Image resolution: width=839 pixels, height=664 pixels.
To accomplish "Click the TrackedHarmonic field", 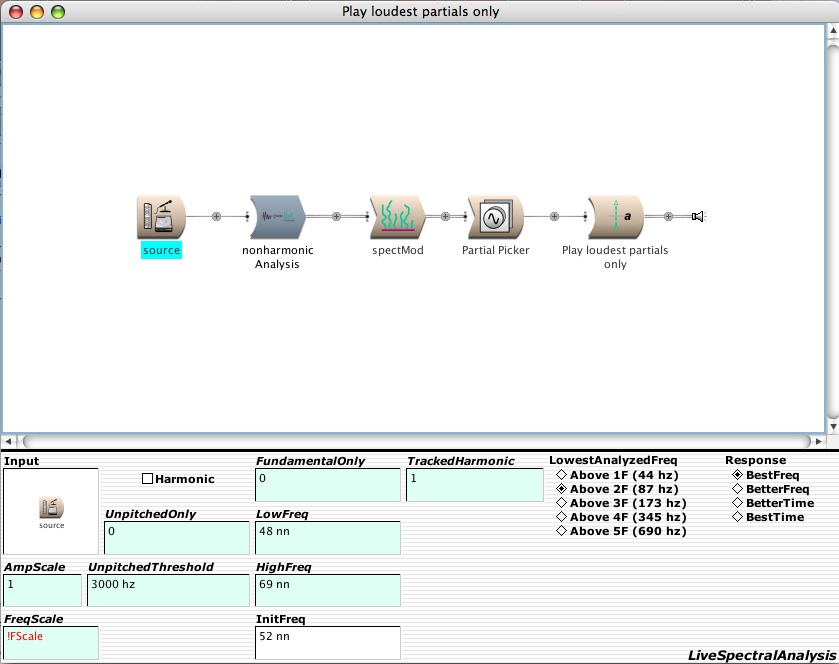I will click(475, 485).
